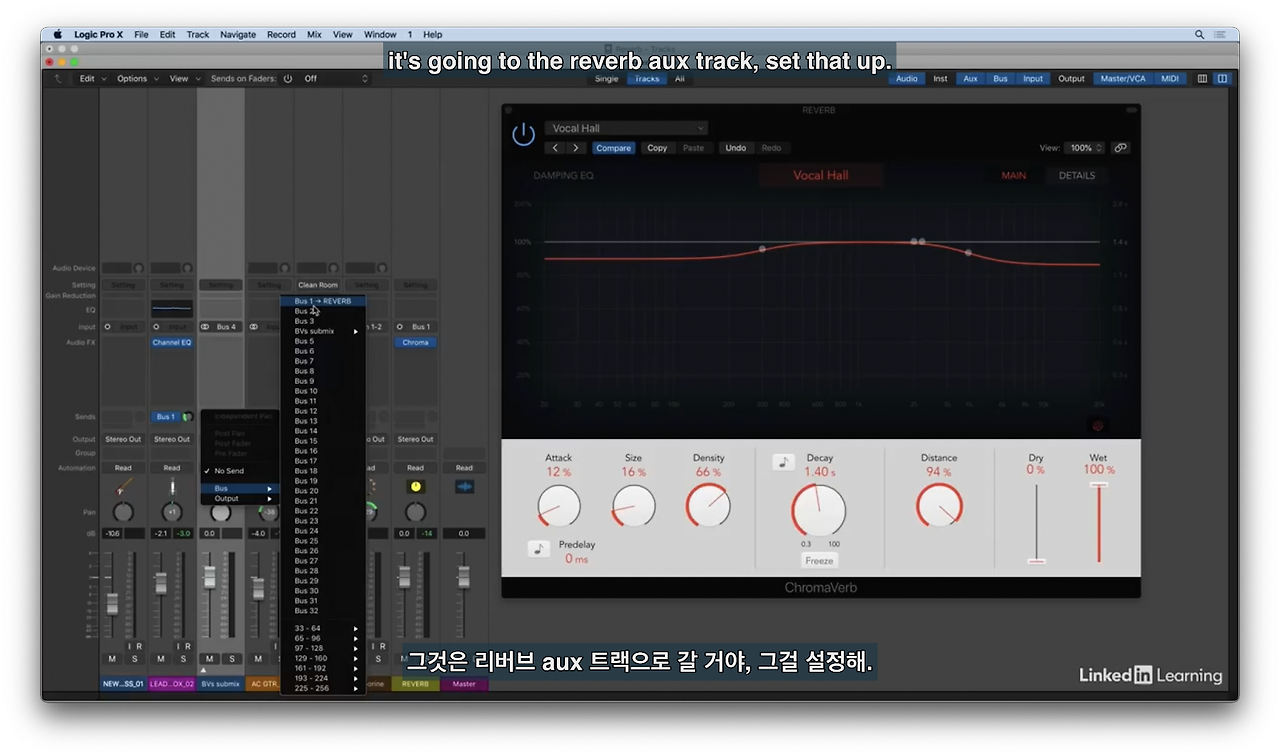
Task: Switch to narrow channel strip view icon
Action: (1202, 79)
